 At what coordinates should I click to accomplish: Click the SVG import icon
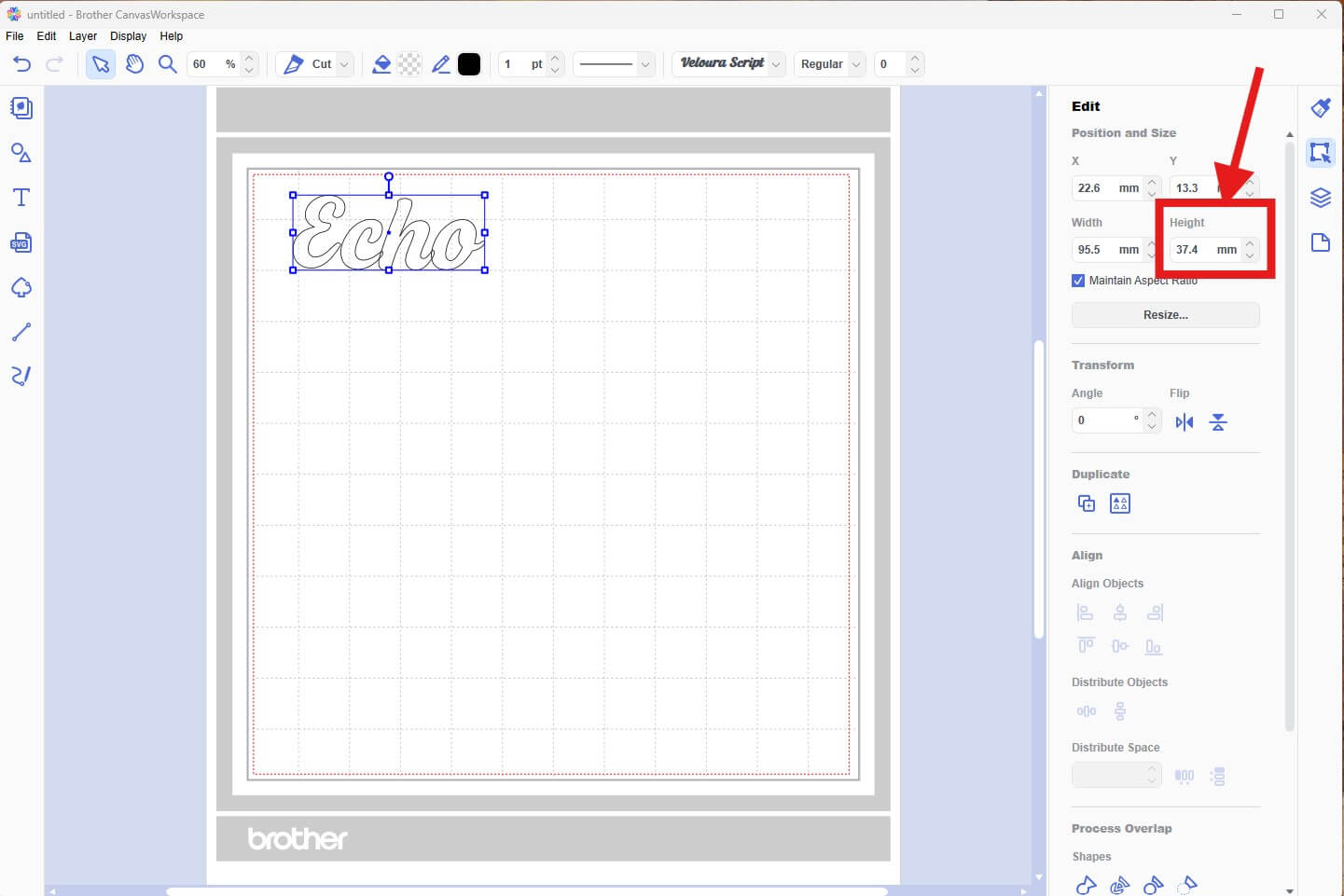21,242
